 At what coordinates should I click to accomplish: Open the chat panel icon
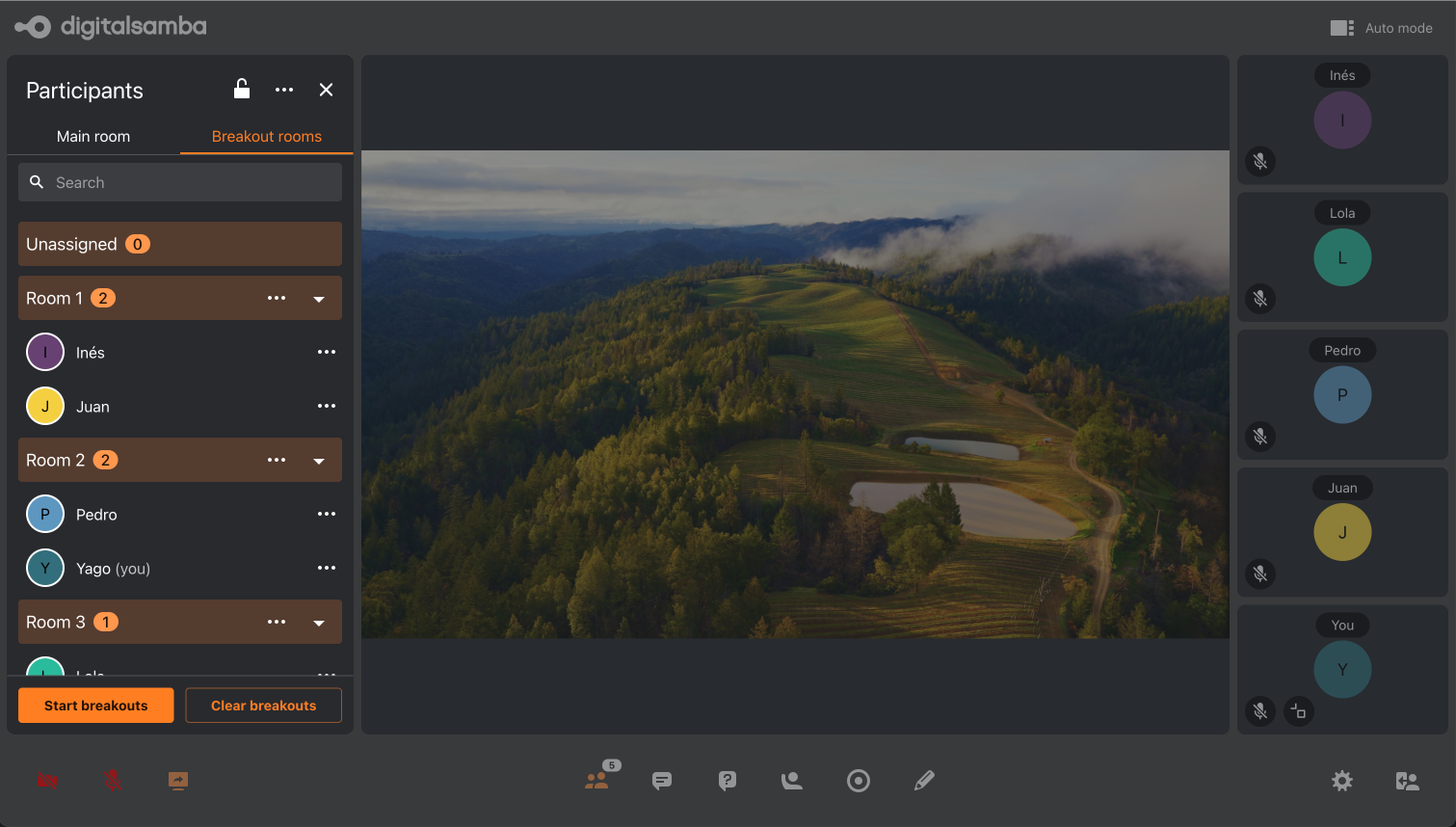(662, 781)
